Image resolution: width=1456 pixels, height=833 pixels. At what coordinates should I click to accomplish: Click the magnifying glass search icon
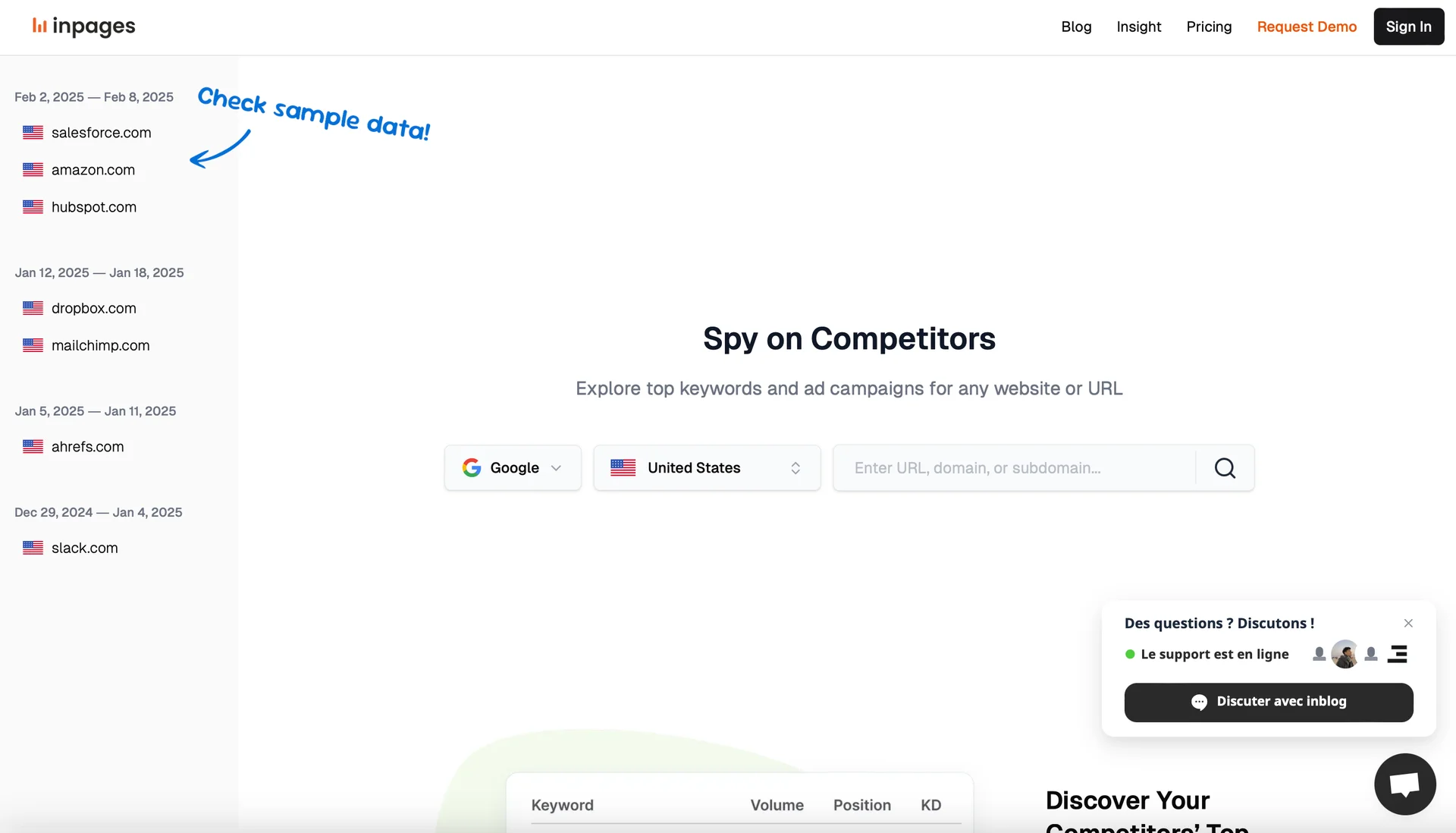1224,467
